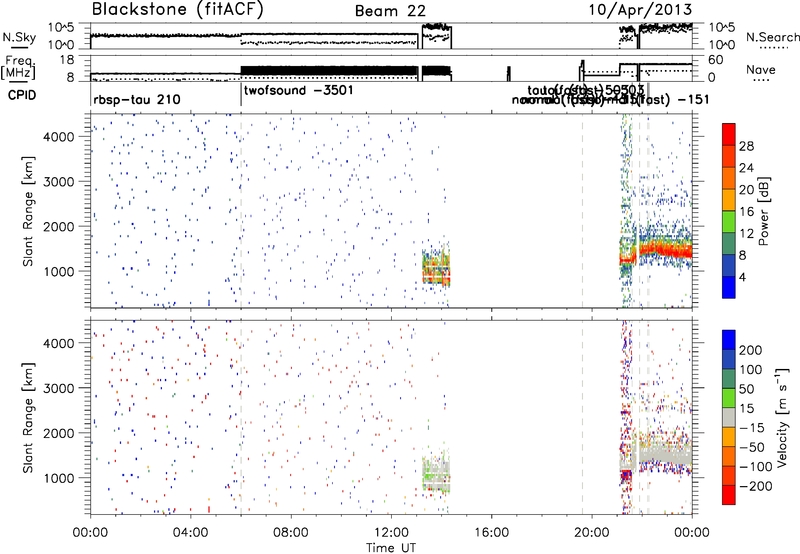
Task: Click the "N.Search" legend label
Action: (x=772, y=37)
